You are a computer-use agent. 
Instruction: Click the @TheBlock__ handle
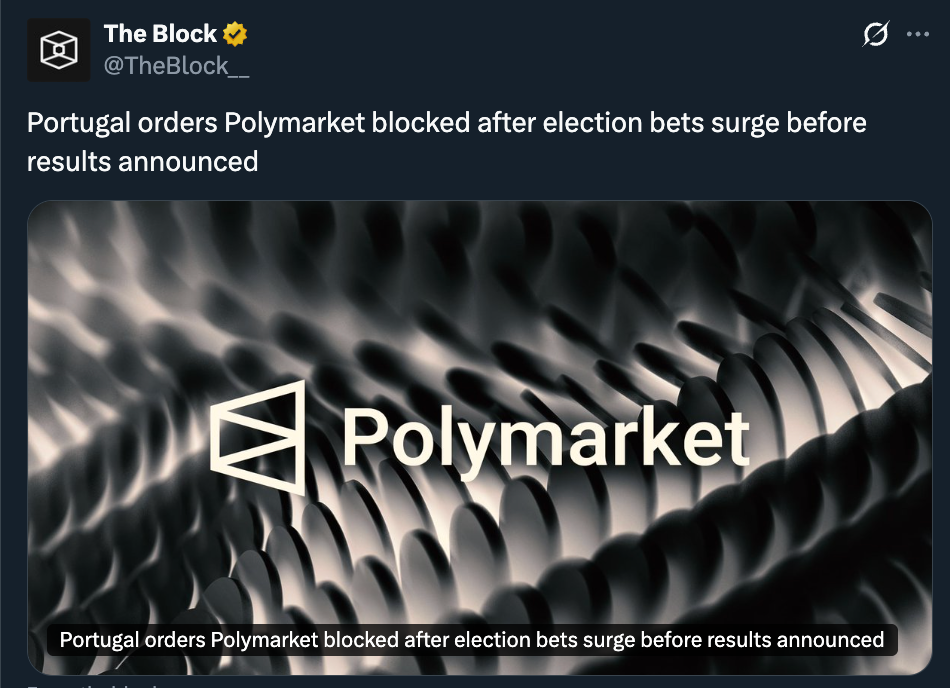click(x=176, y=66)
